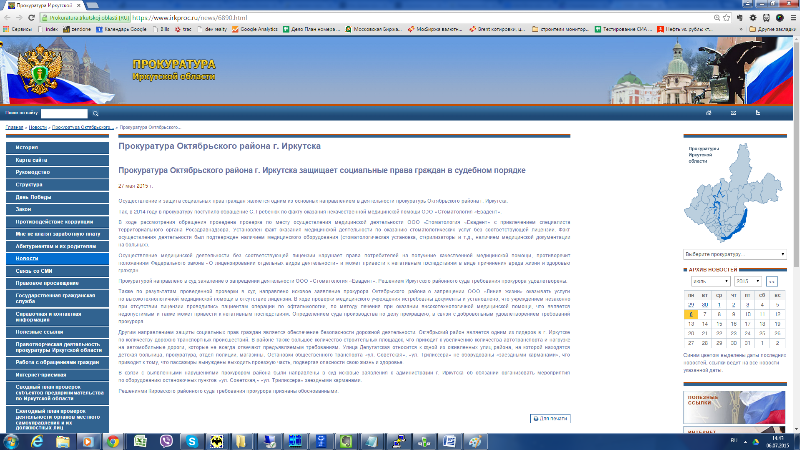This screenshot has height=450, width=800.
Task: Open Google Chrome from the taskbar
Action: [x=113, y=440]
